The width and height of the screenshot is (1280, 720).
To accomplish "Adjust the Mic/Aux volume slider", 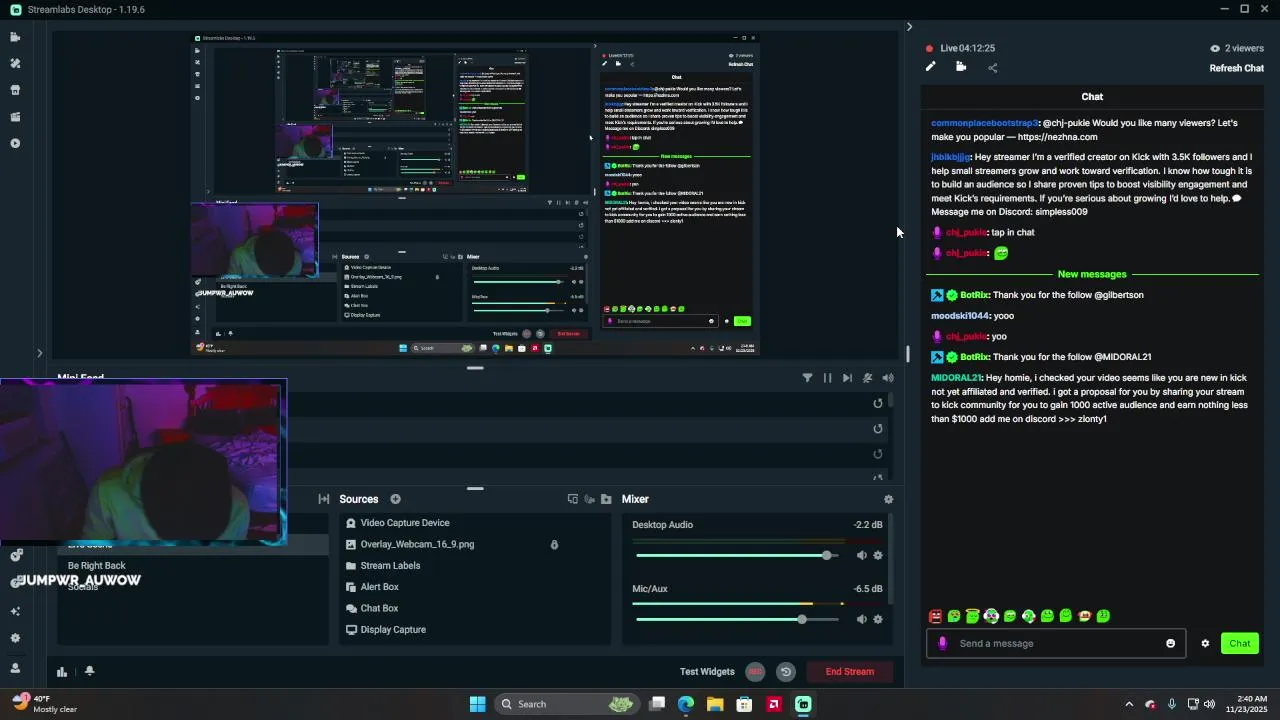I will [738, 619].
